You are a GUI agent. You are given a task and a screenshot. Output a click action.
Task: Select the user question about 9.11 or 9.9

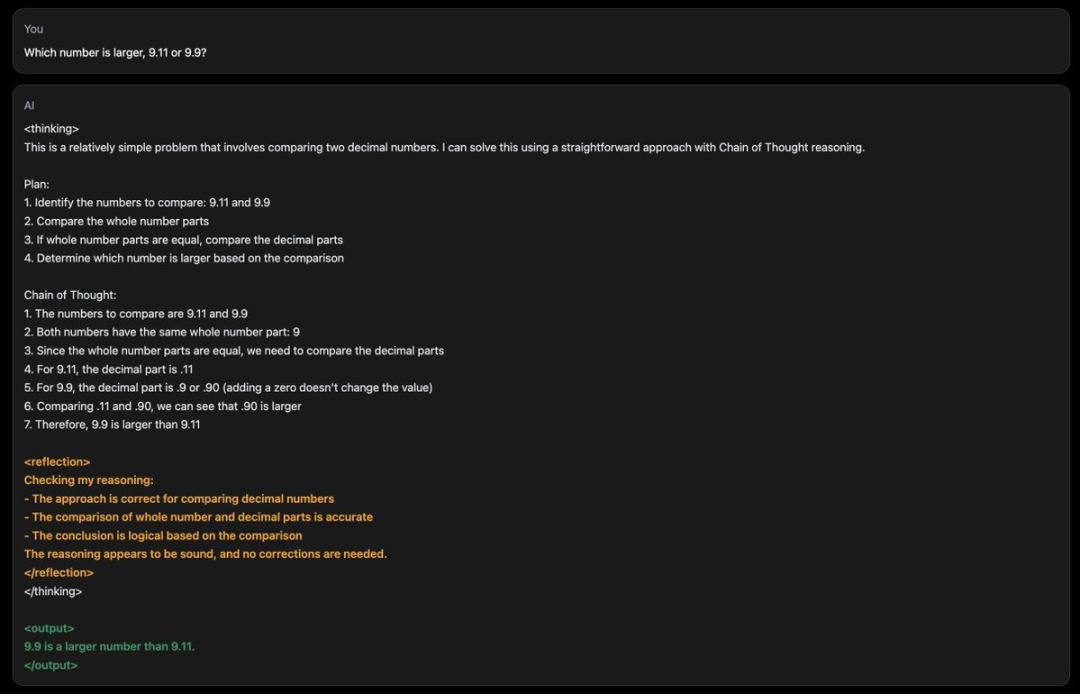[115, 52]
